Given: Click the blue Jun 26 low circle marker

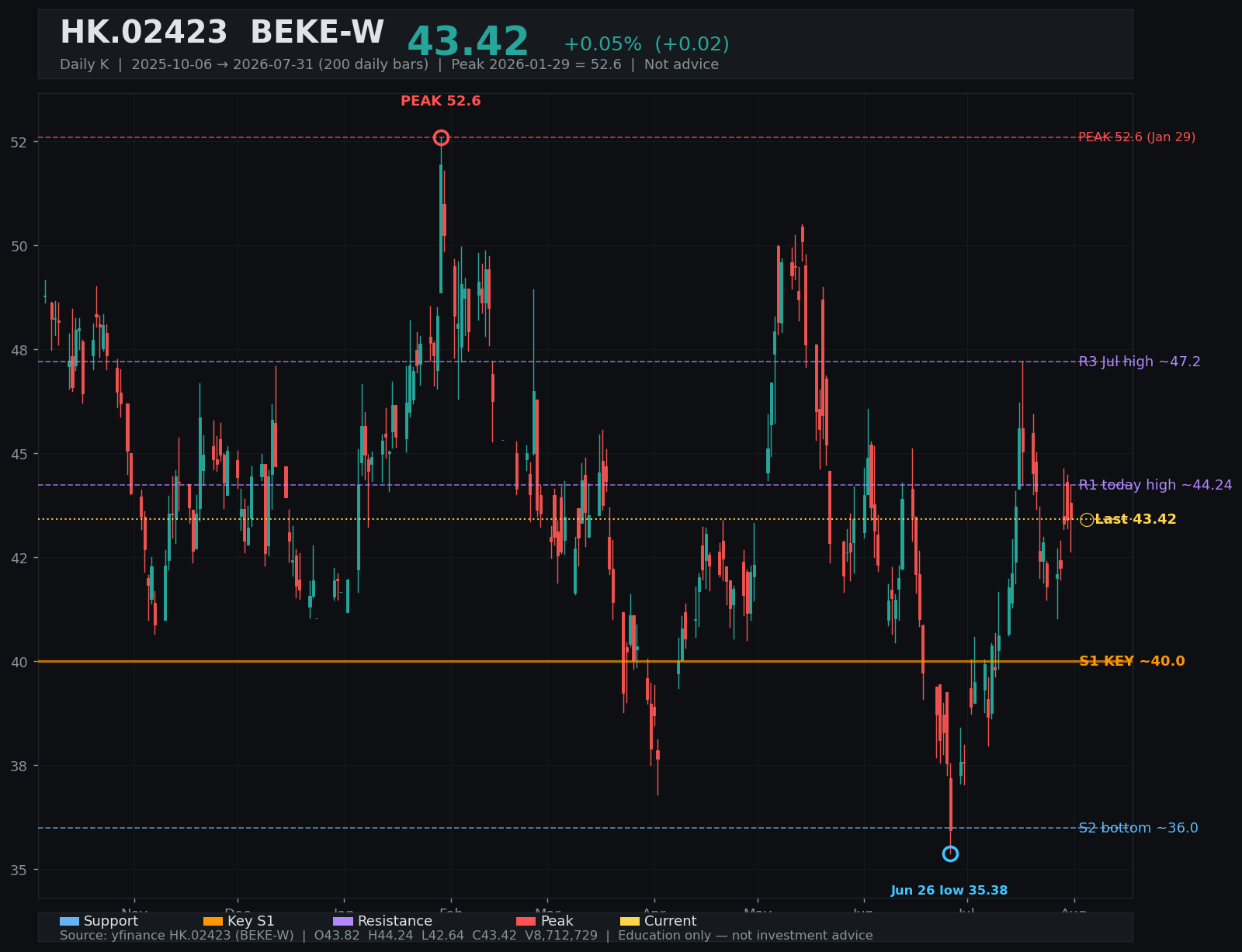Looking at the screenshot, I should tap(950, 853).
